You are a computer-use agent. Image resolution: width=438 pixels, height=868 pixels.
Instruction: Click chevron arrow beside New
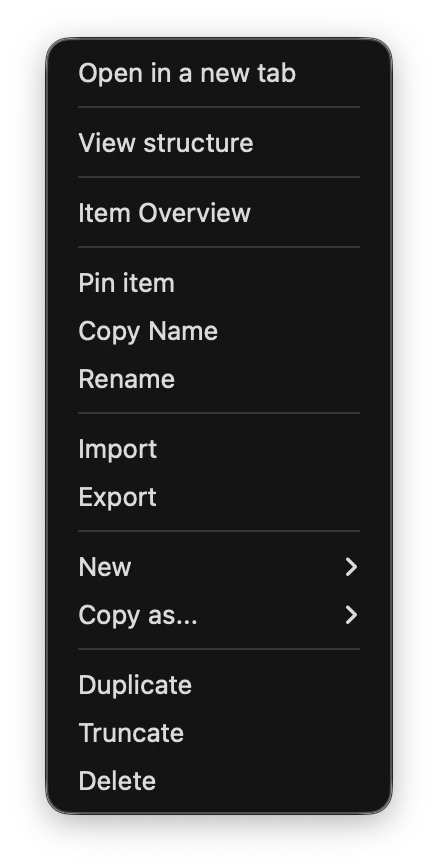[x=351, y=567]
